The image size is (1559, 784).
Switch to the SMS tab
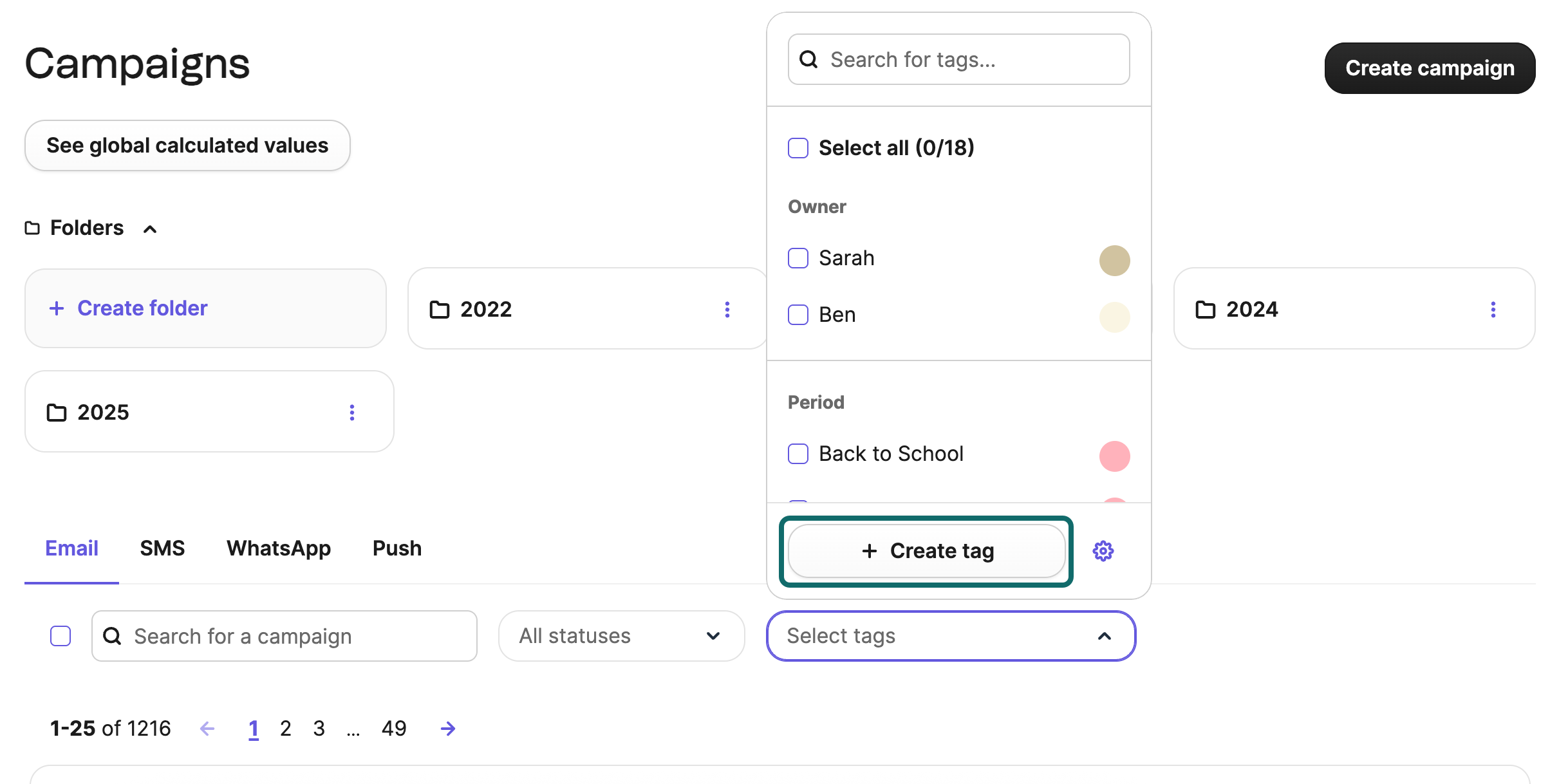click(162, 548)
